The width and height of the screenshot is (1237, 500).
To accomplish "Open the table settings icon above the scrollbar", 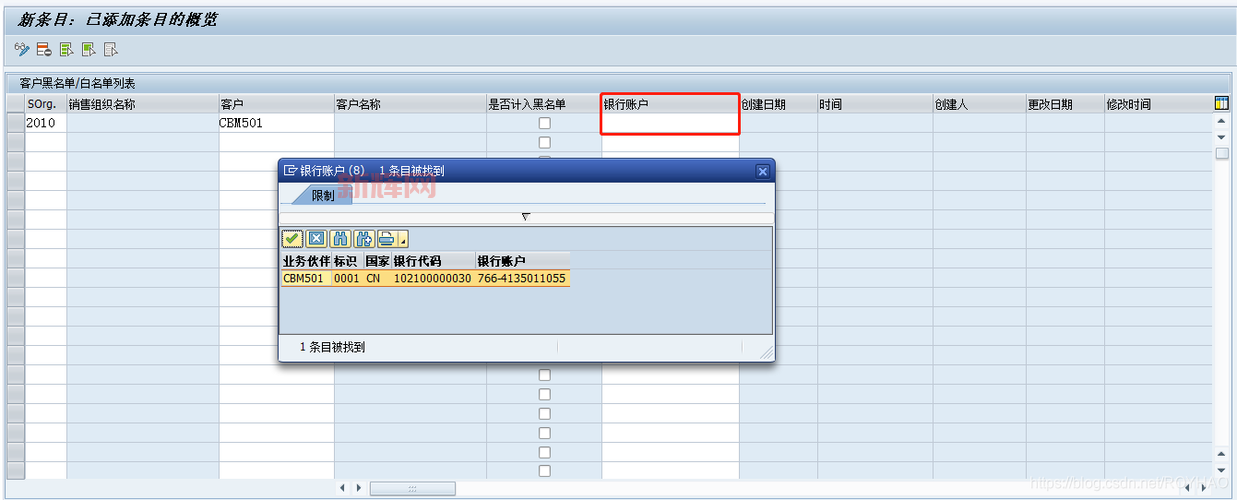I will tap(1221, 103).
